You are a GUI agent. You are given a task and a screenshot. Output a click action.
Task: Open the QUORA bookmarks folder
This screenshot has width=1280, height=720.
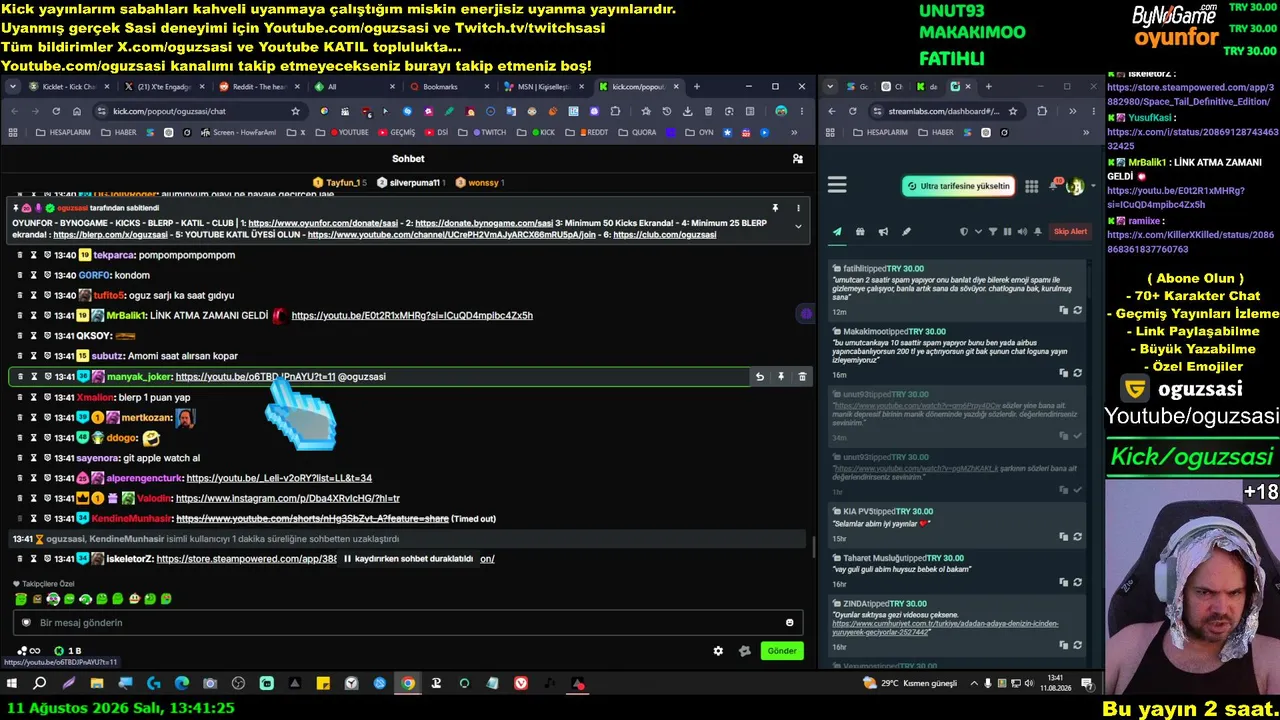(x=639, y=132)
